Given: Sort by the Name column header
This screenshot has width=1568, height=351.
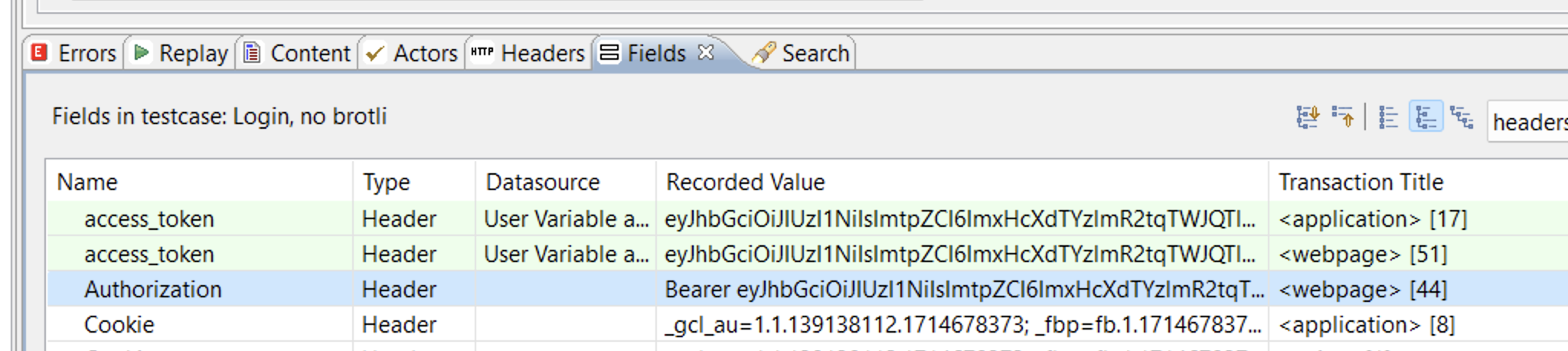Looking at the screenshot, I should (x=200, y=182).
